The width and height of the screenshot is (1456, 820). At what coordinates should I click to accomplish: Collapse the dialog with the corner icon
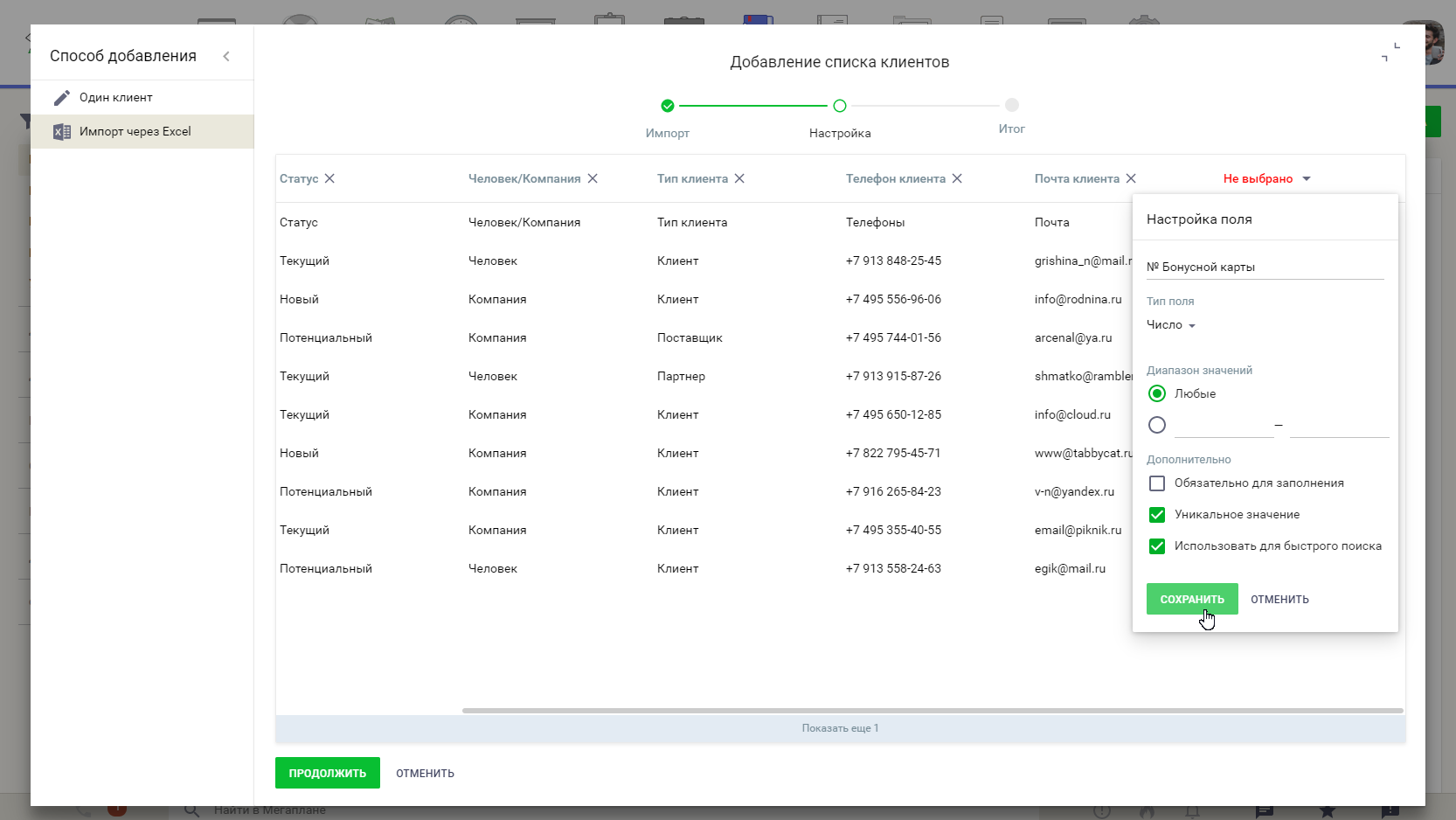coord(1390,52)
